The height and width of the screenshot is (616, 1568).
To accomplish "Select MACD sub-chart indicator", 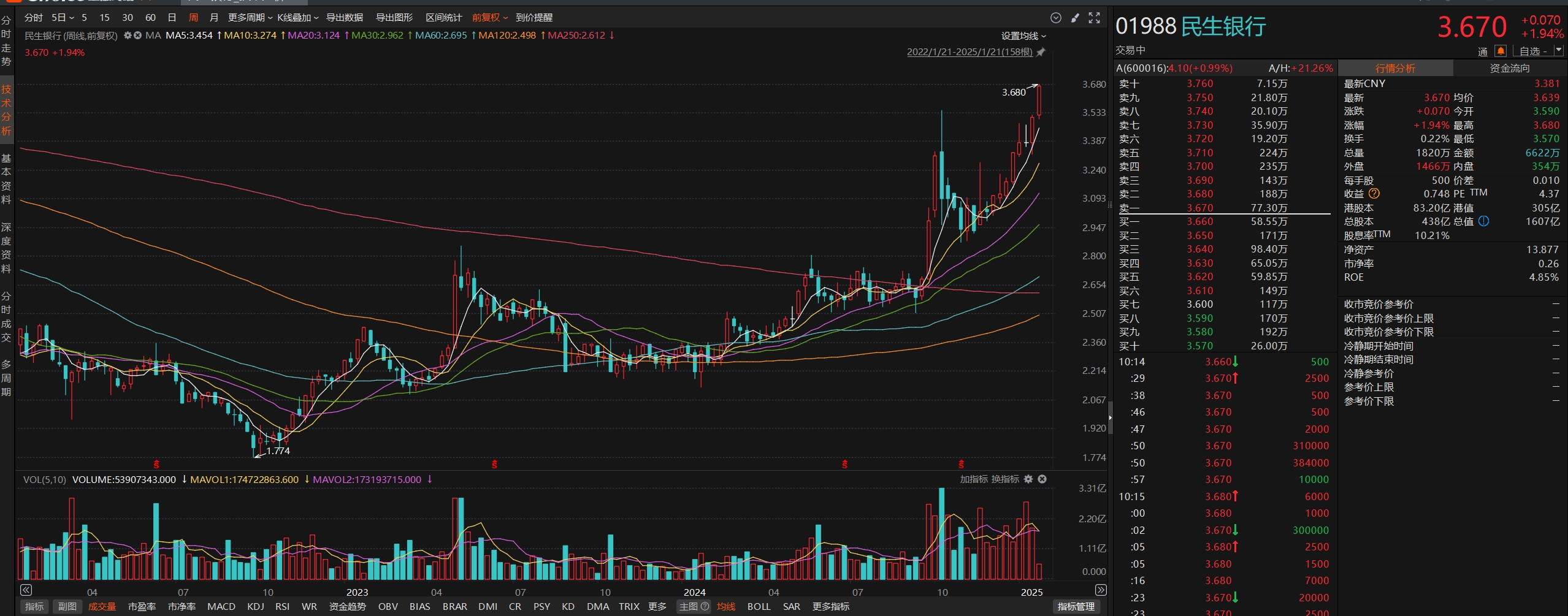I will pyautogui.click(x=221, y=606).
